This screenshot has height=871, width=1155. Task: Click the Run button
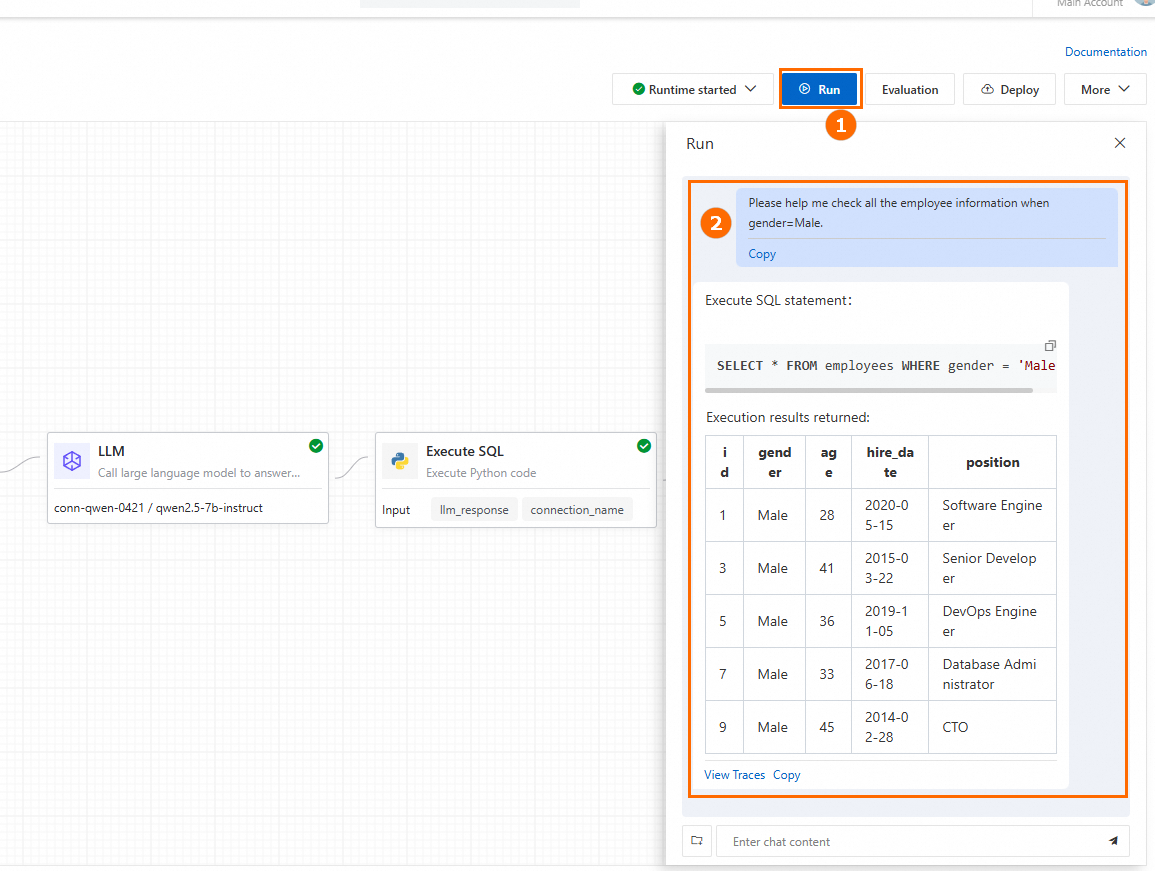click(820, 89)
